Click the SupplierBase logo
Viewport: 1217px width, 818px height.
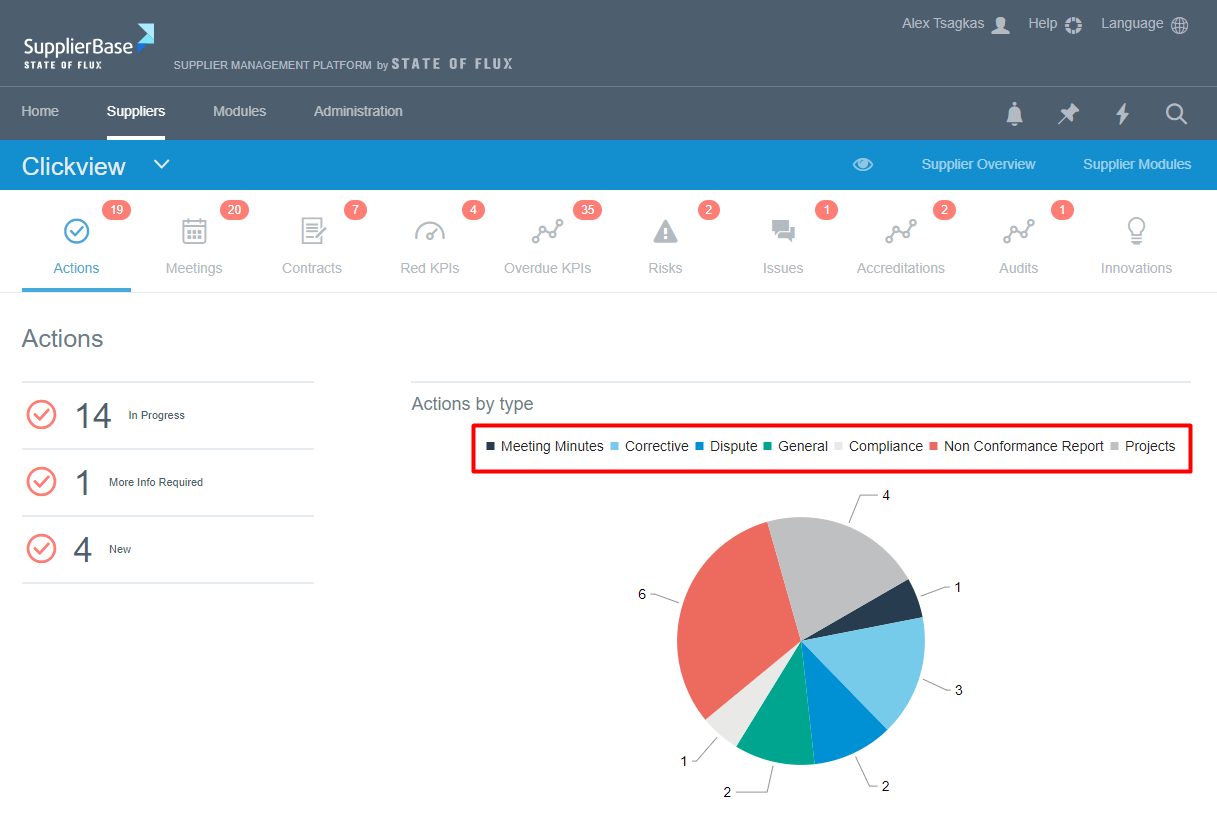[88, 47]
